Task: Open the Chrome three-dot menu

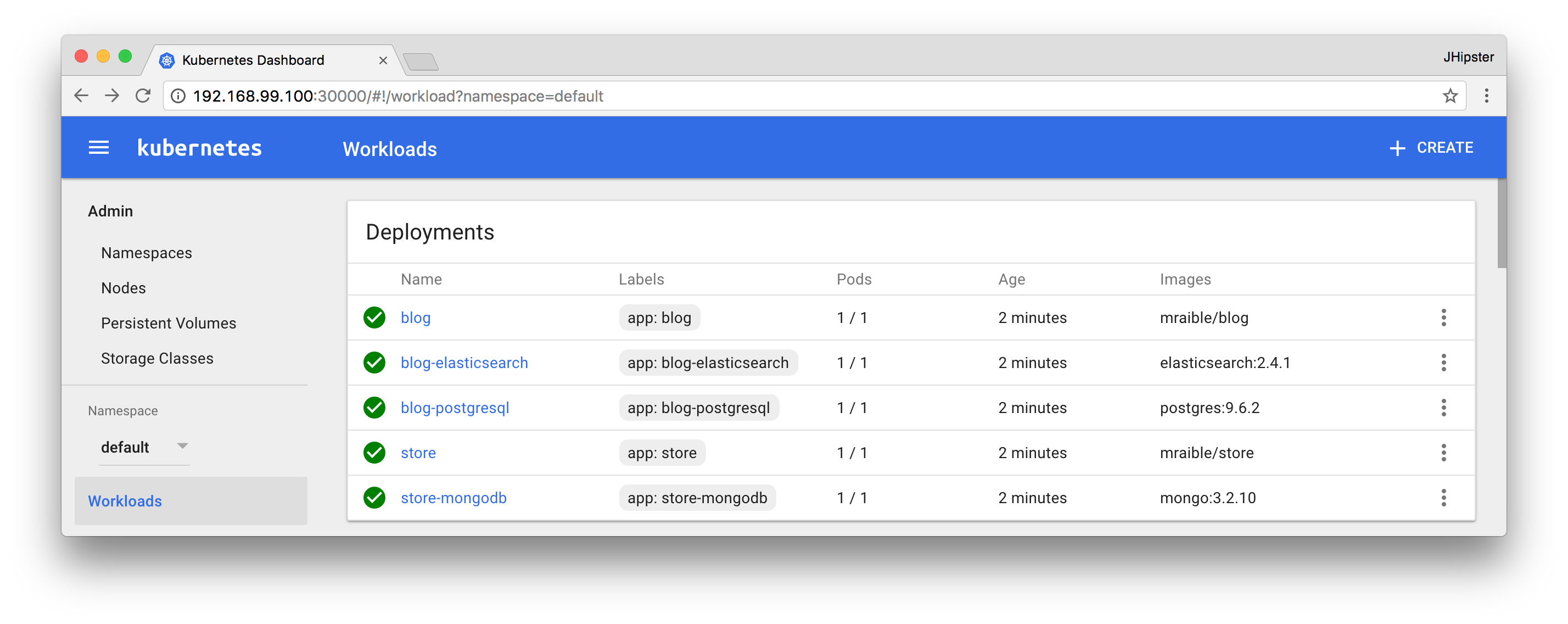Action: click(x=1486, y=96)
